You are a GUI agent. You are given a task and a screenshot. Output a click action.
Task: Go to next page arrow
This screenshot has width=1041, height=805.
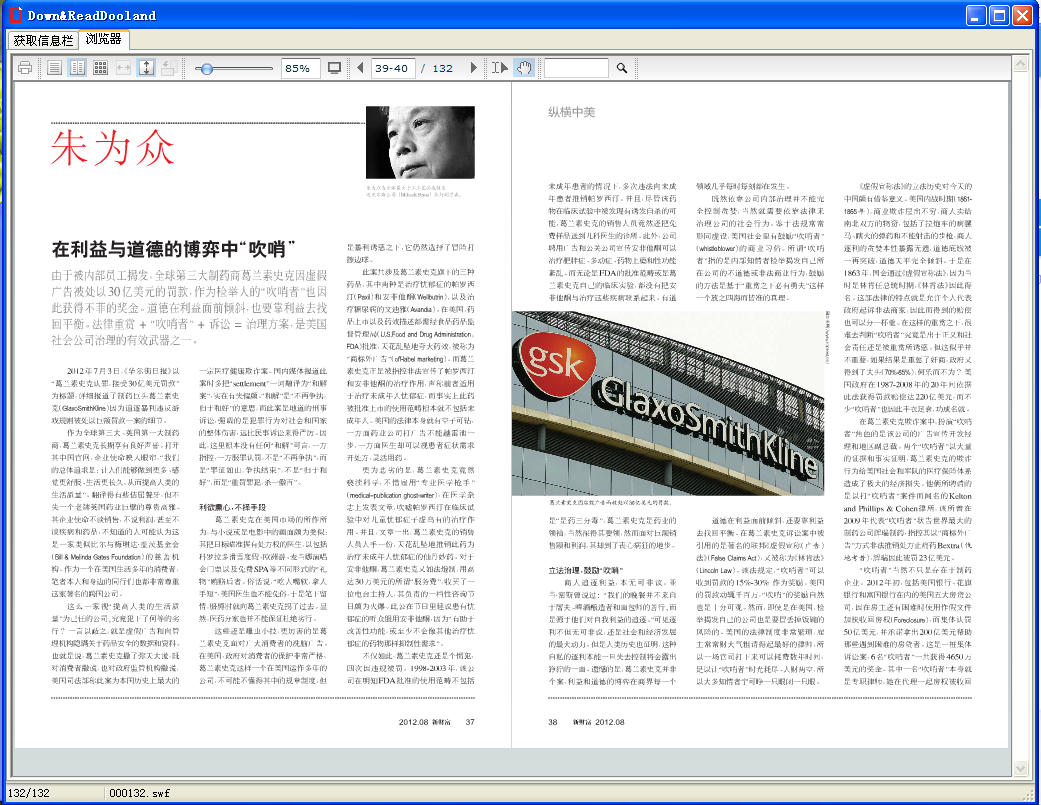pyautogui.click(x=473, y=68)
